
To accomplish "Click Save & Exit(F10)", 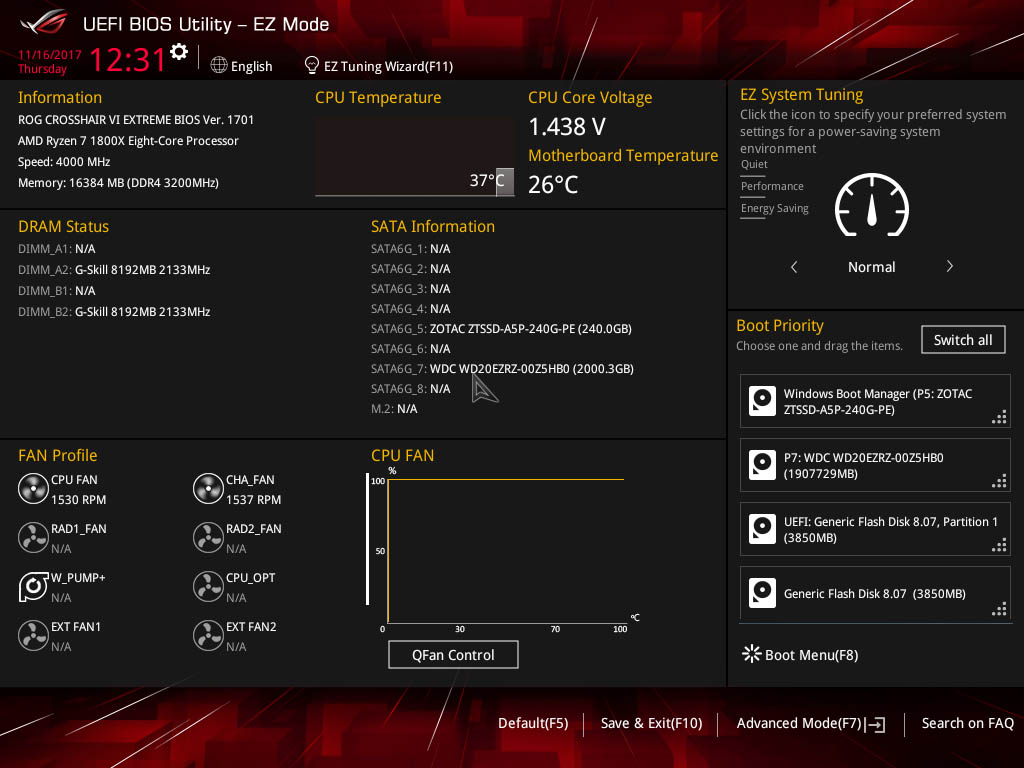I will 651,724.
